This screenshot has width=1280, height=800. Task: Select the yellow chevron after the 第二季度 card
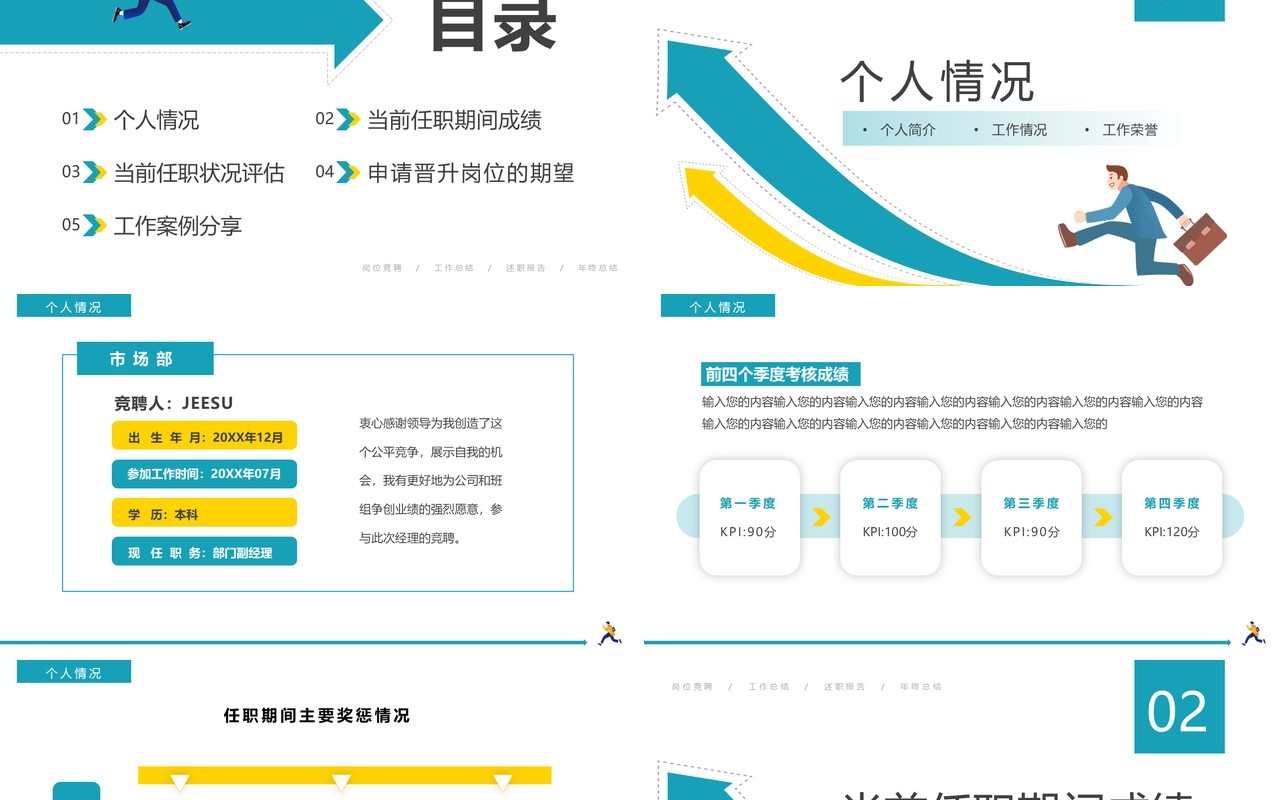[x=962, y=517]
